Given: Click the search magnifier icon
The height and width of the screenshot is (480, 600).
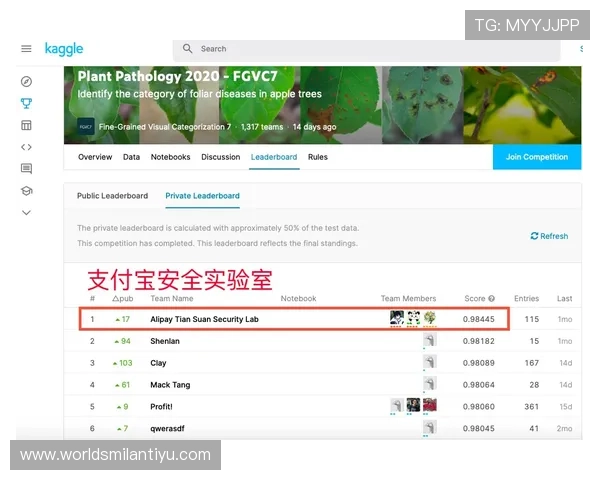Looking at the screenshot, I should pyautogui.click(x=187, y=49).
